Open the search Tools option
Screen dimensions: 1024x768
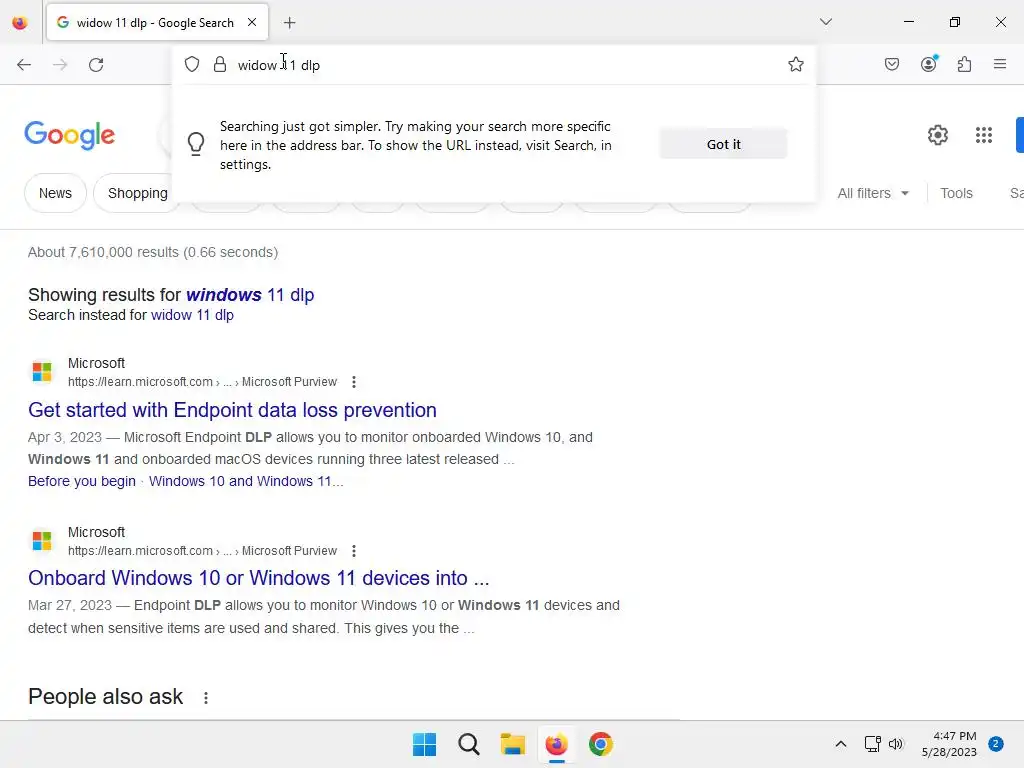[x=956, y=193]
